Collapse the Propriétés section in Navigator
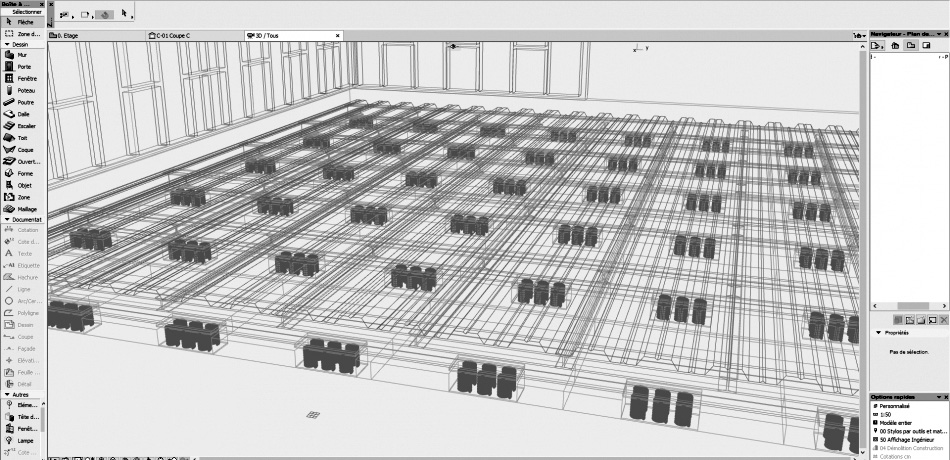 pos(879,333)
